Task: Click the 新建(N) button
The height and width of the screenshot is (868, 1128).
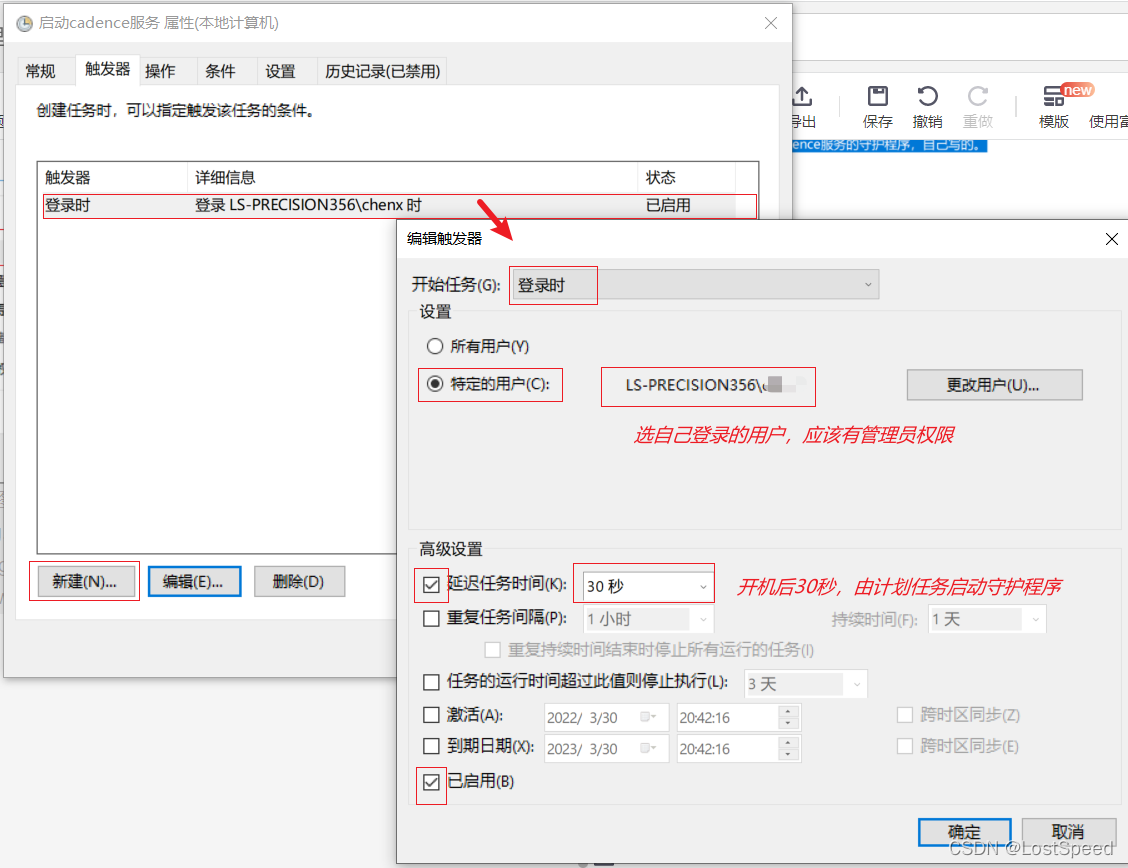Action: (x=84, y=581)
